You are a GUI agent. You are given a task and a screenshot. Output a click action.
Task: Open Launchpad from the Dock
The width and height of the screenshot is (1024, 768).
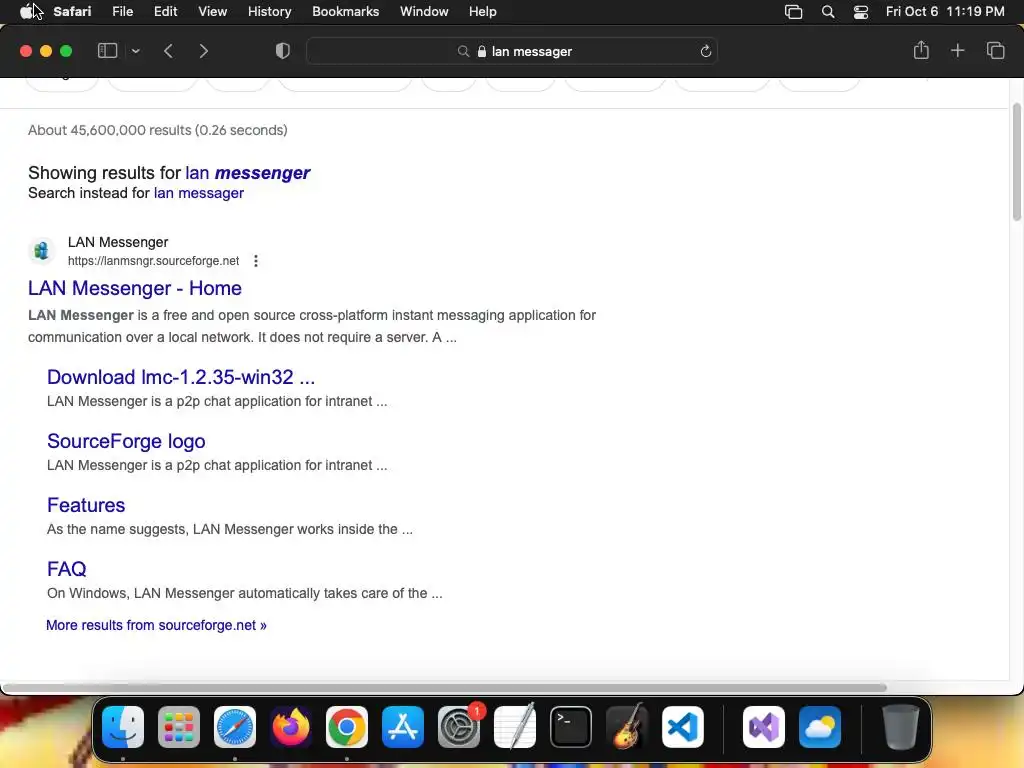point(179,727)
